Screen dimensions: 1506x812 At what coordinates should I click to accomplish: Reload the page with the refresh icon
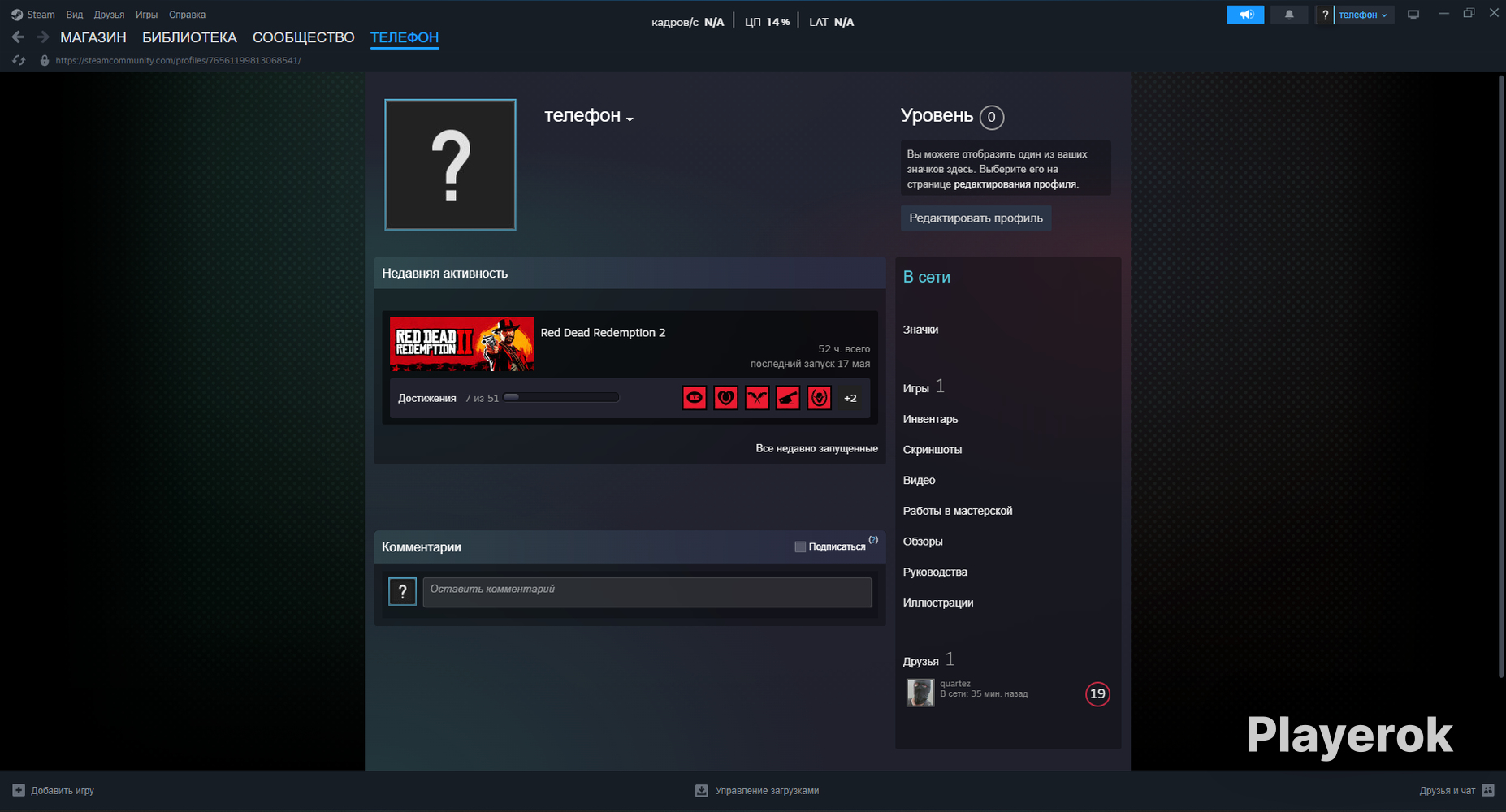tap(19, 61)
